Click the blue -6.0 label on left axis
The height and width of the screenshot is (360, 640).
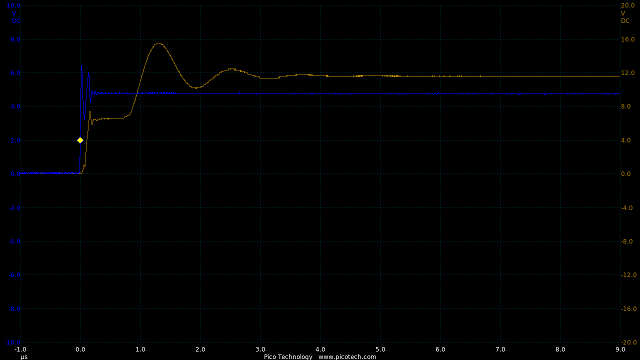14,275
